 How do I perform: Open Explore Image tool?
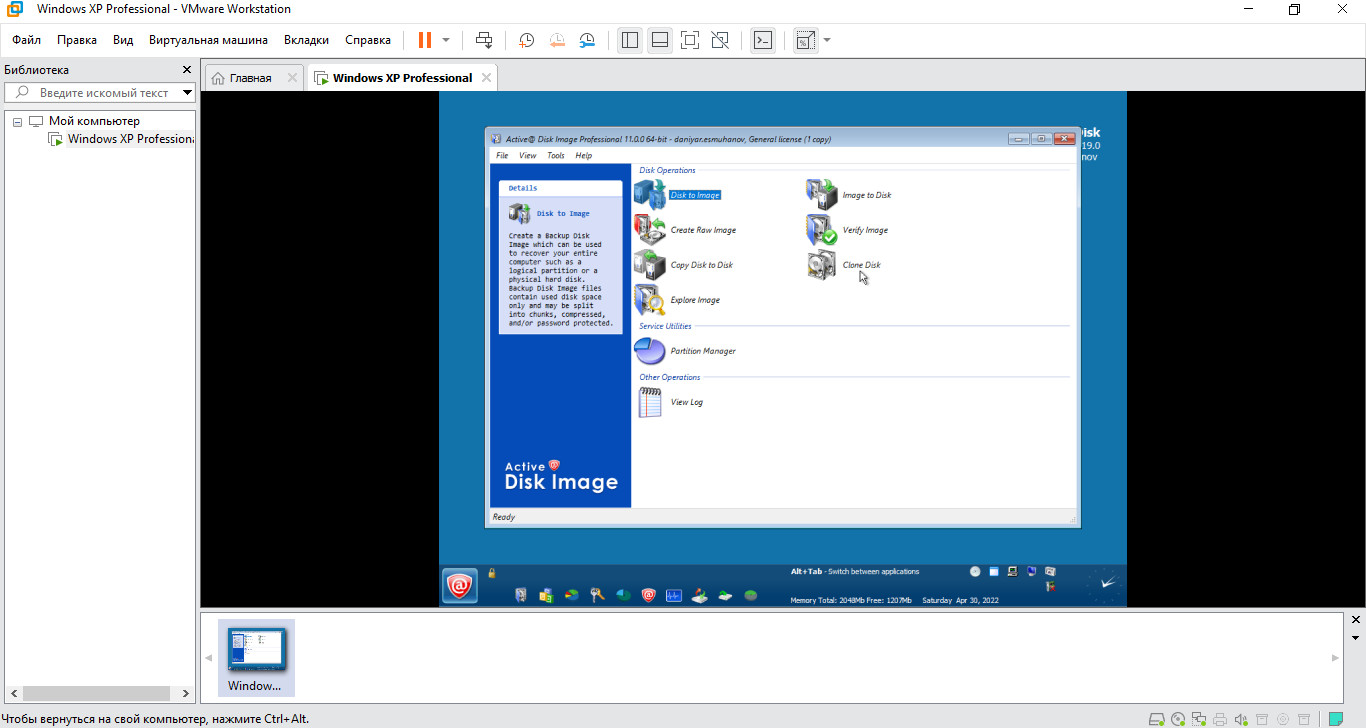[x=678, y=300]
